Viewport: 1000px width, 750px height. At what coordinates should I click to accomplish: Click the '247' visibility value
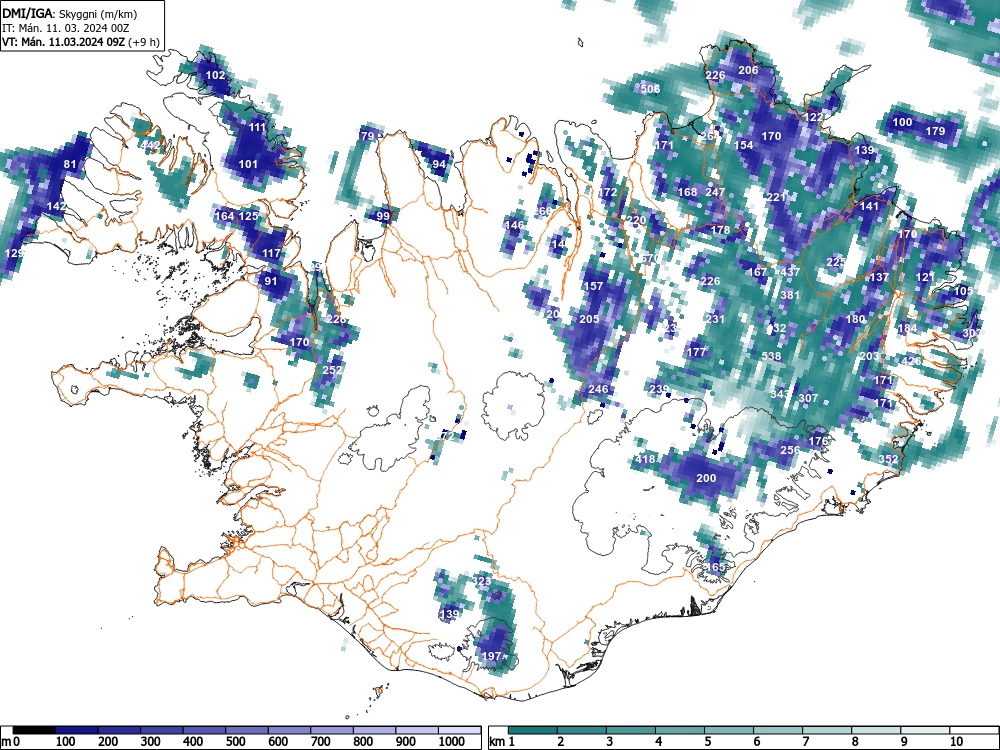(x=716, y=191)
